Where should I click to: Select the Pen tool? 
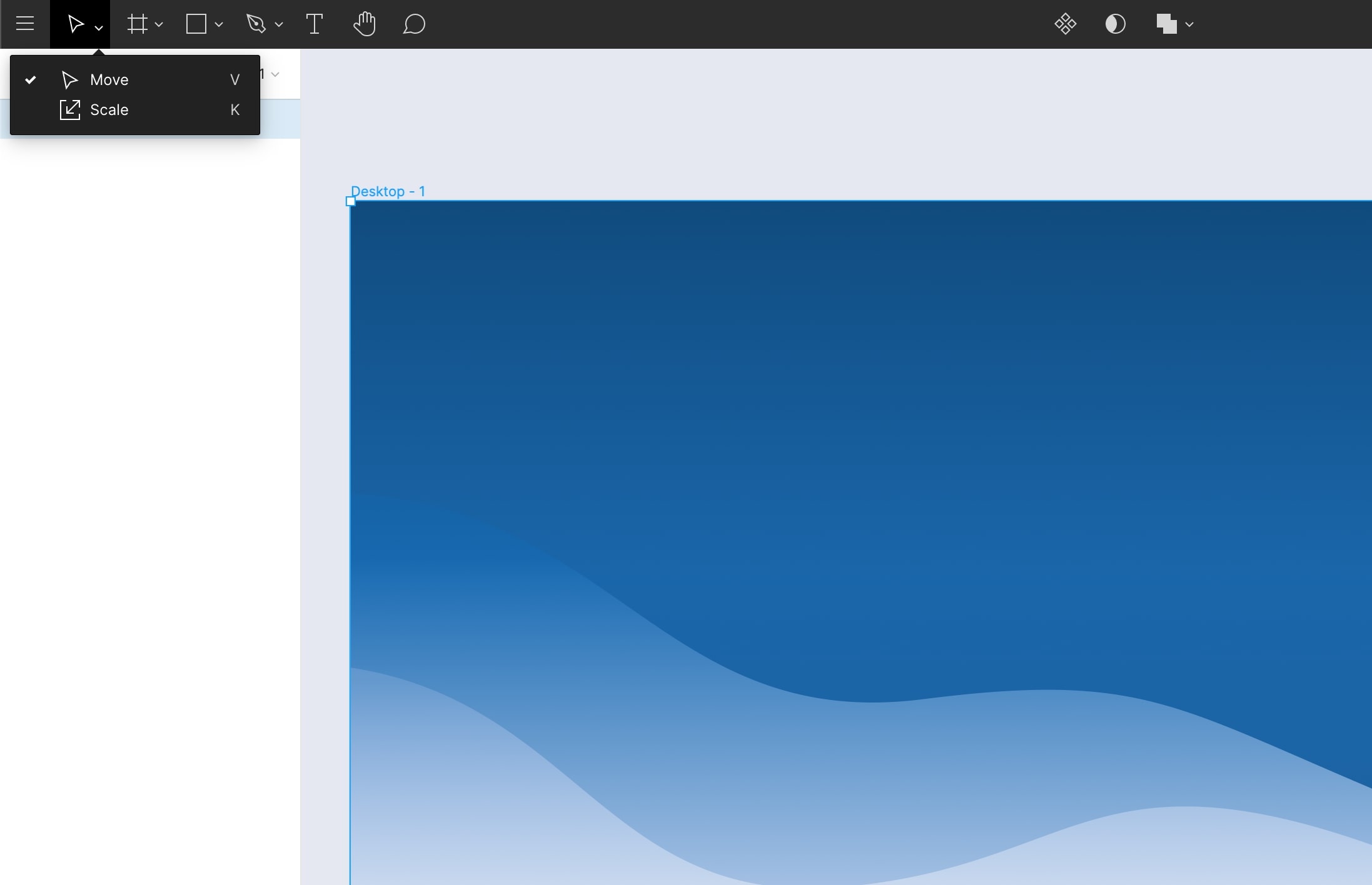[256, 24]
